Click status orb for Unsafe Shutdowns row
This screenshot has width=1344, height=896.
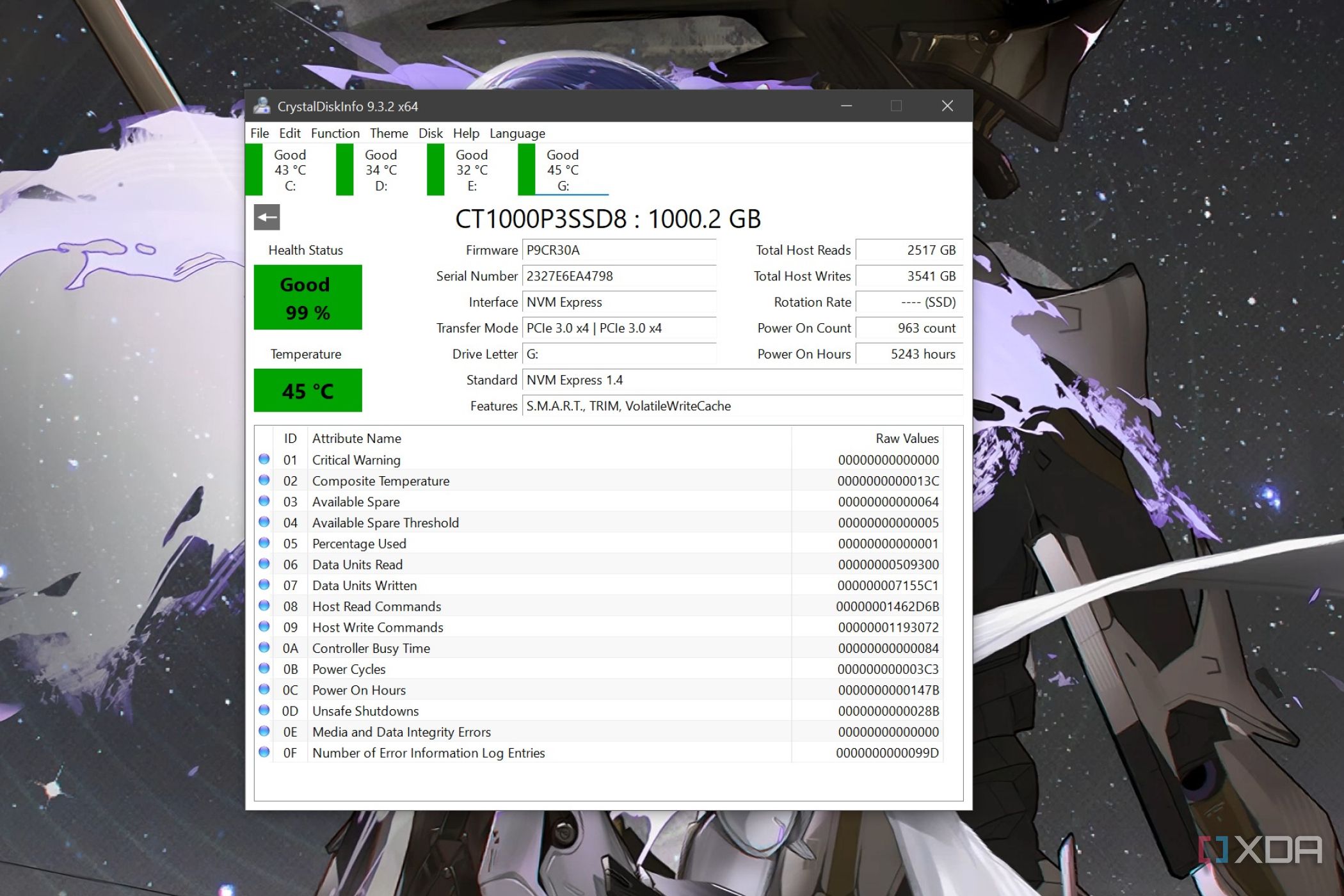tap(264, 710)
